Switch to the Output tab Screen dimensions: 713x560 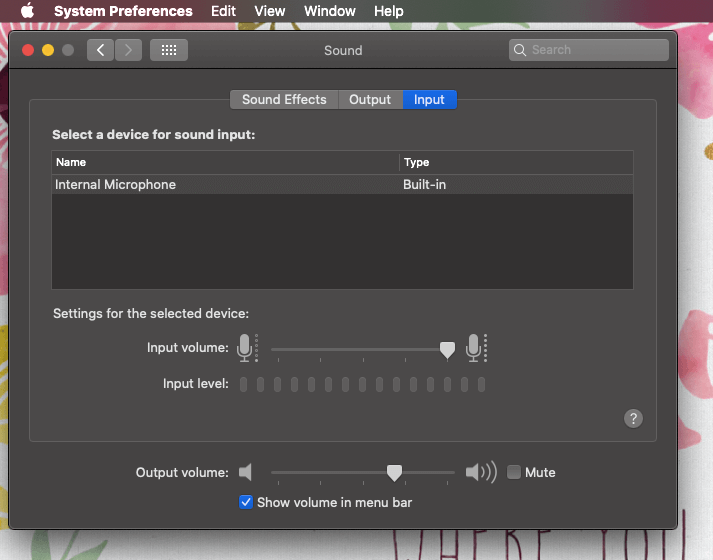pyautogui.click(x=370, y=99)
